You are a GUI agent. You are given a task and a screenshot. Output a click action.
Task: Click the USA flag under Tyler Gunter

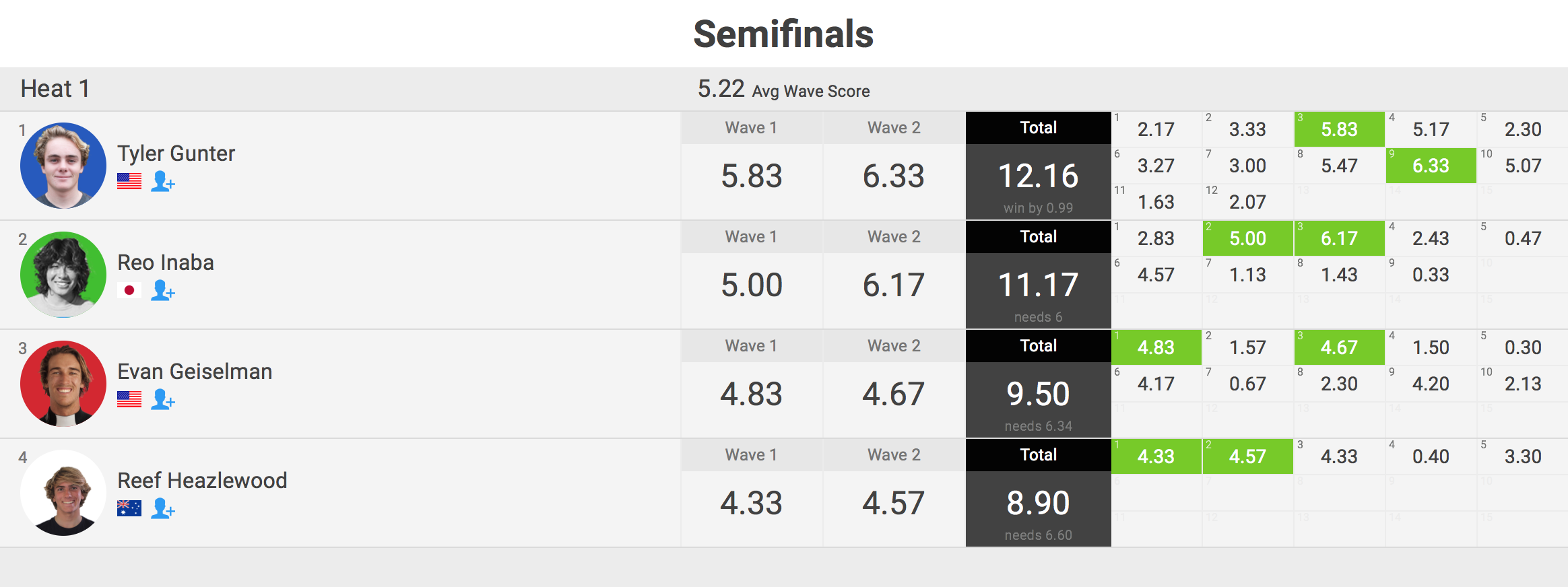(x=129, y=182)
